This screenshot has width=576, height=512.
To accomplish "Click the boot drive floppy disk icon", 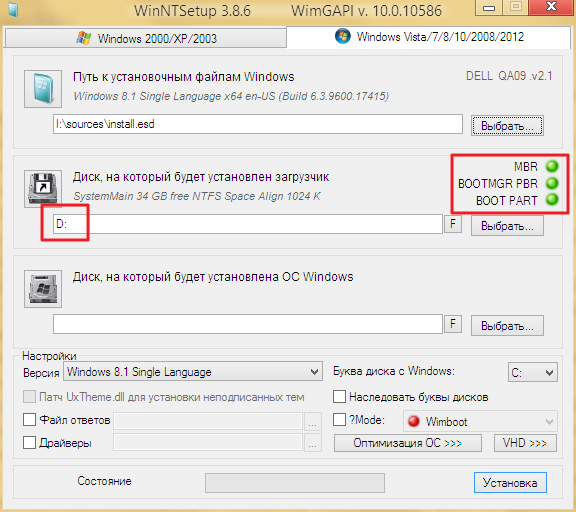I will [x=43, y=188].
